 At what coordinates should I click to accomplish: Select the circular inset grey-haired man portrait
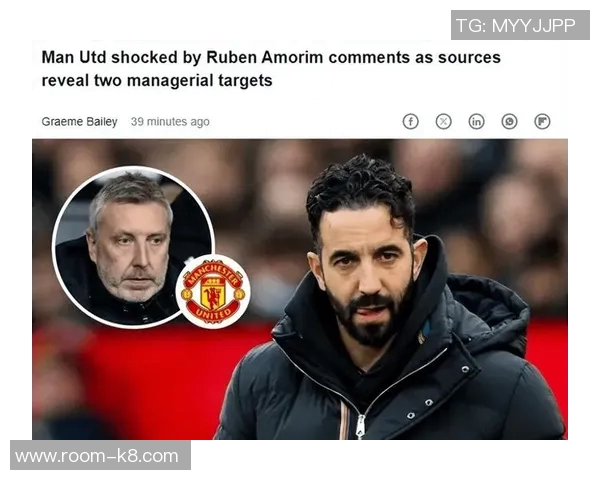click(x=133, y=247)
